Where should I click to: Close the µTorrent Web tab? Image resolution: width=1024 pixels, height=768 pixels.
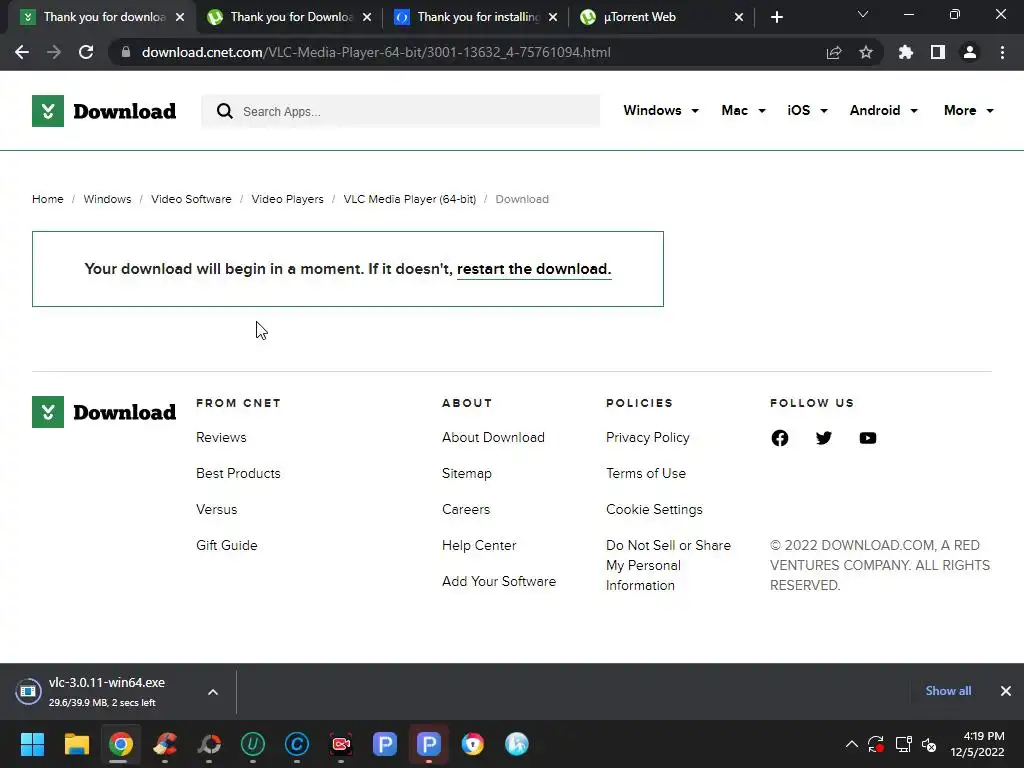coord(739,17)
